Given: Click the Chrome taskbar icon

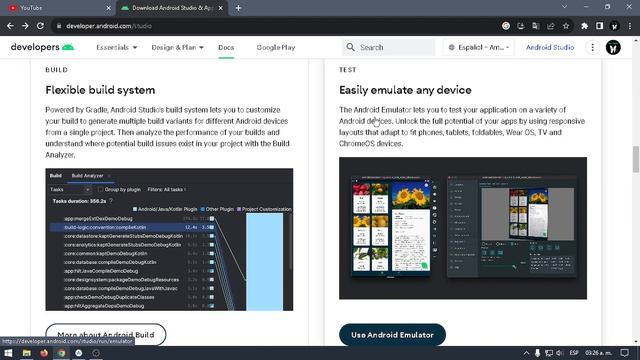Looking at the screenshot, I should pyautogui.click(x=62, y=353).
